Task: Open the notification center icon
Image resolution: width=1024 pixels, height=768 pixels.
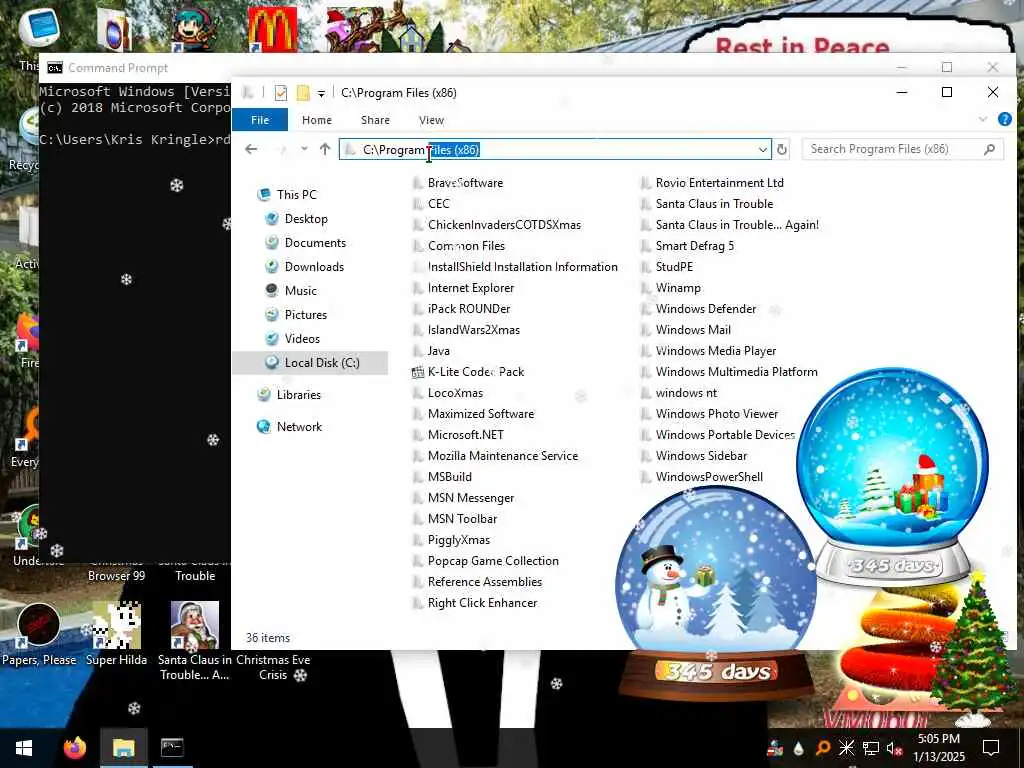Action: (x=991, y=748)
